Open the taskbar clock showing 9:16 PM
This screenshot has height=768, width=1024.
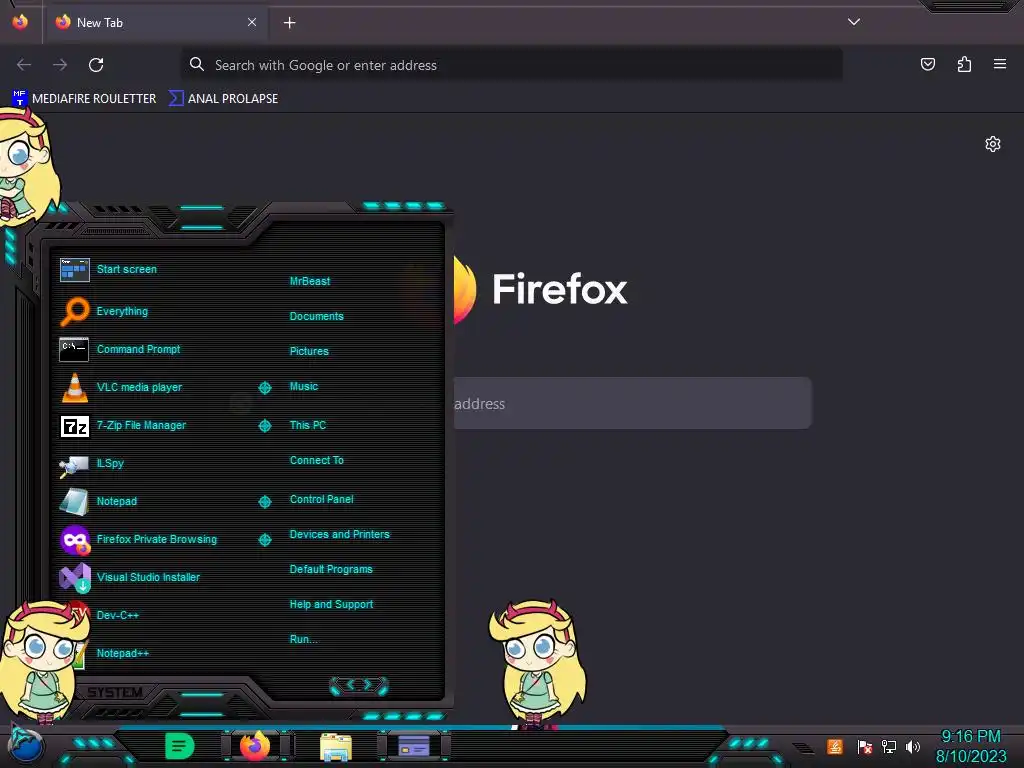click(970, 746)
